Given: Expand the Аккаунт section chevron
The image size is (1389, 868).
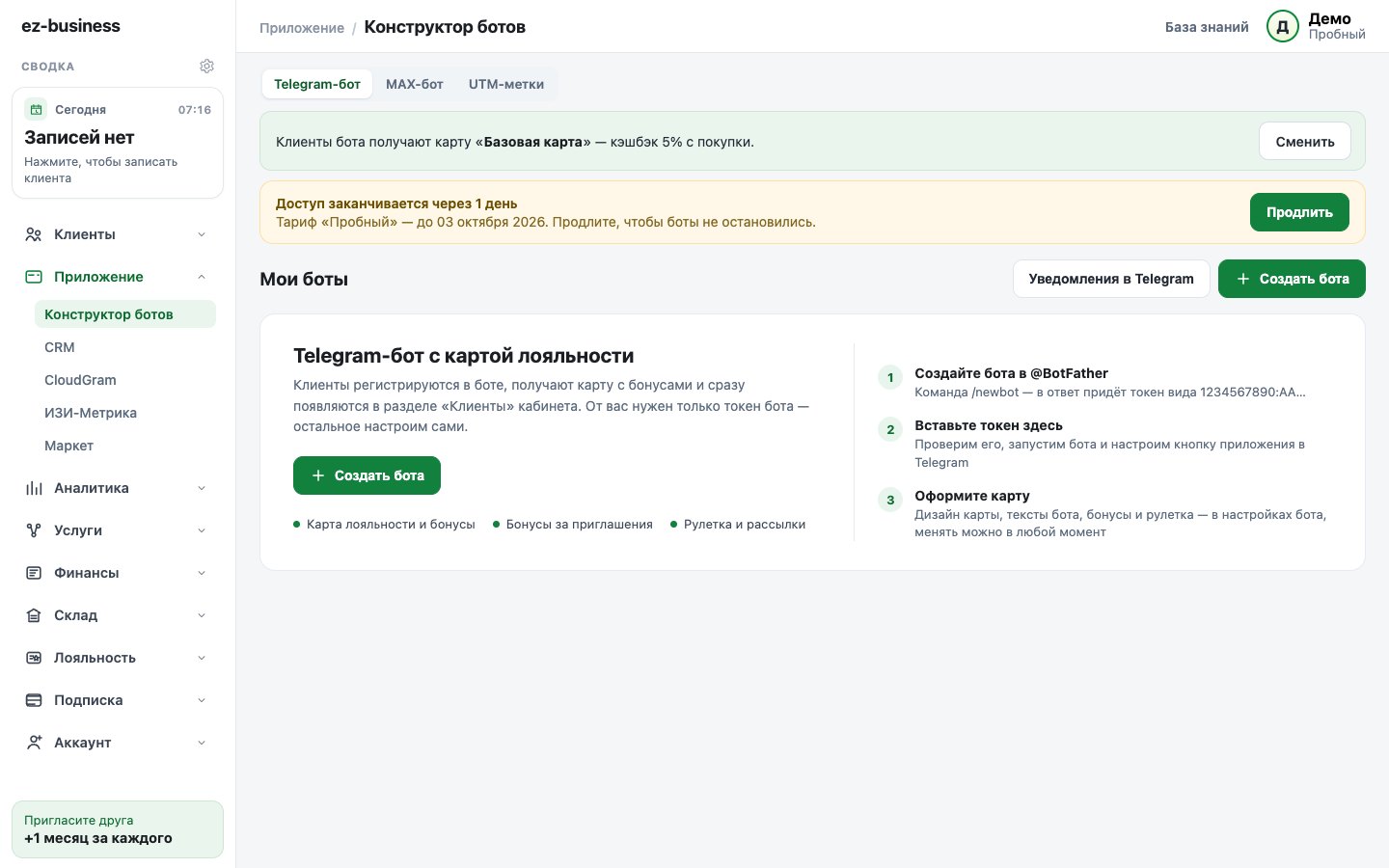Looking at the screenshot, I should click(x=202, y=743).
